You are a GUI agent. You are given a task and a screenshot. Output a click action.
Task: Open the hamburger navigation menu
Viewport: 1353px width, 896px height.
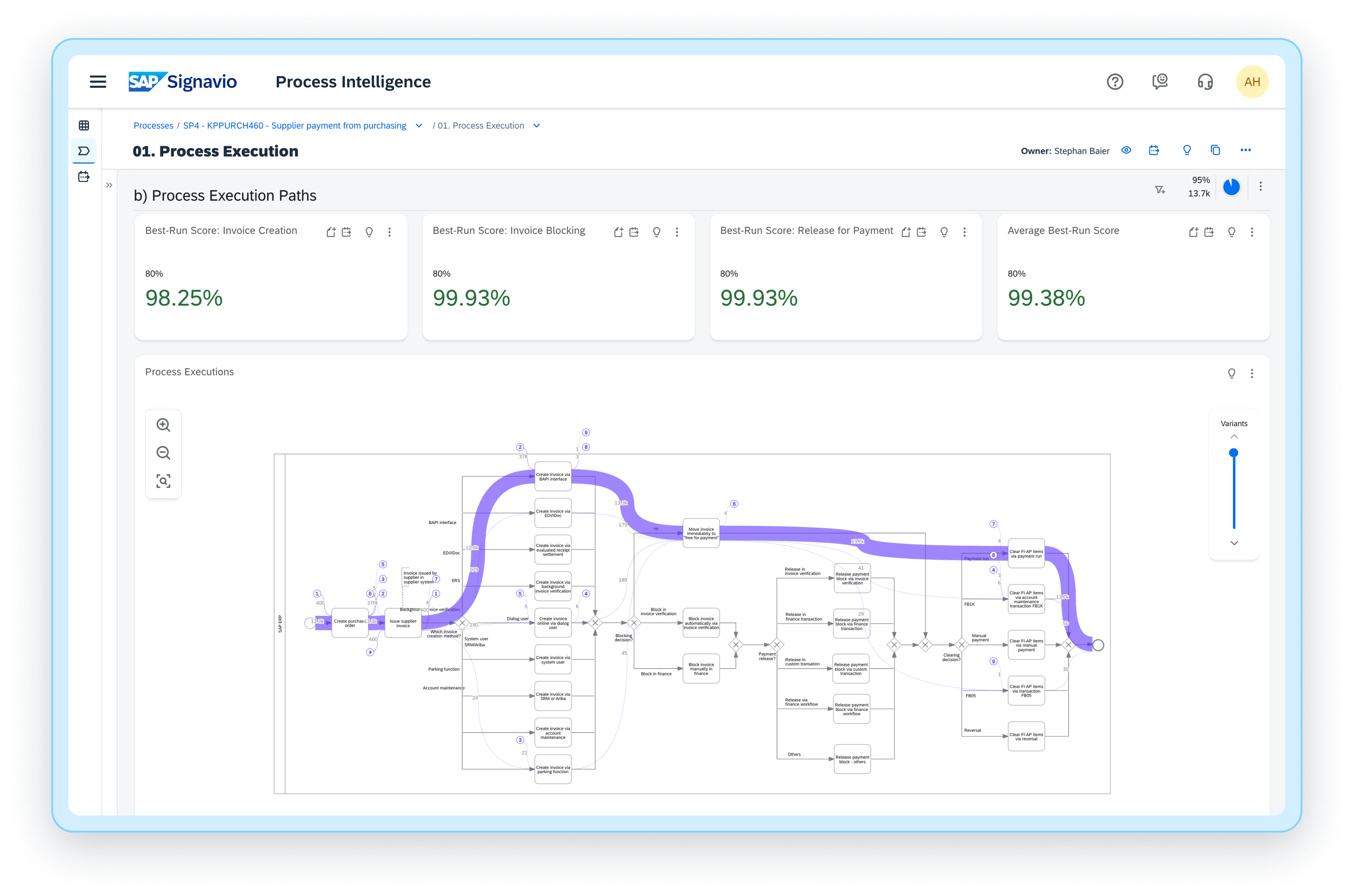pos(98,82)
